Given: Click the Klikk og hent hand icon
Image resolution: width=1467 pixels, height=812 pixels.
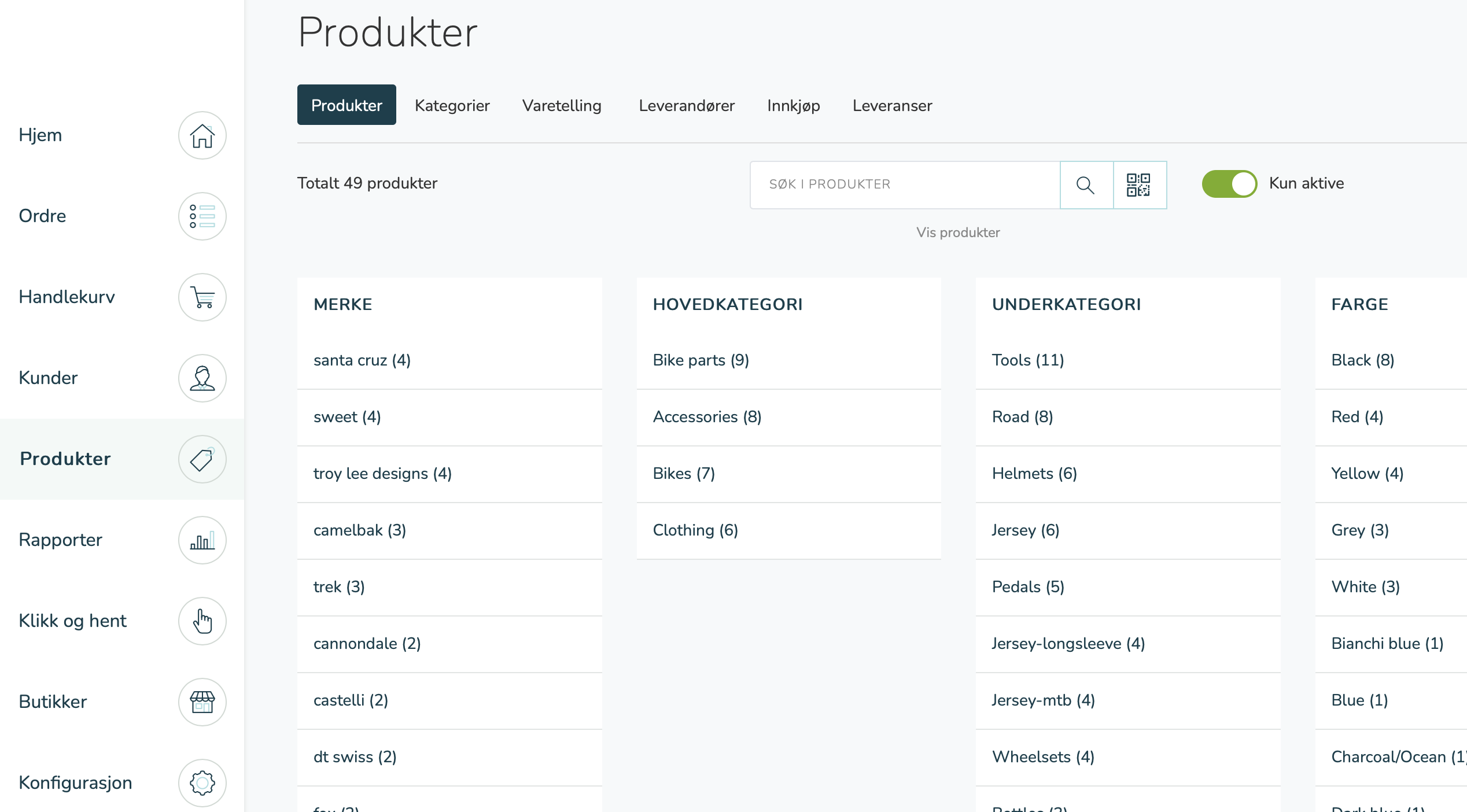Looking at the screenshot, I should point(202,621).
